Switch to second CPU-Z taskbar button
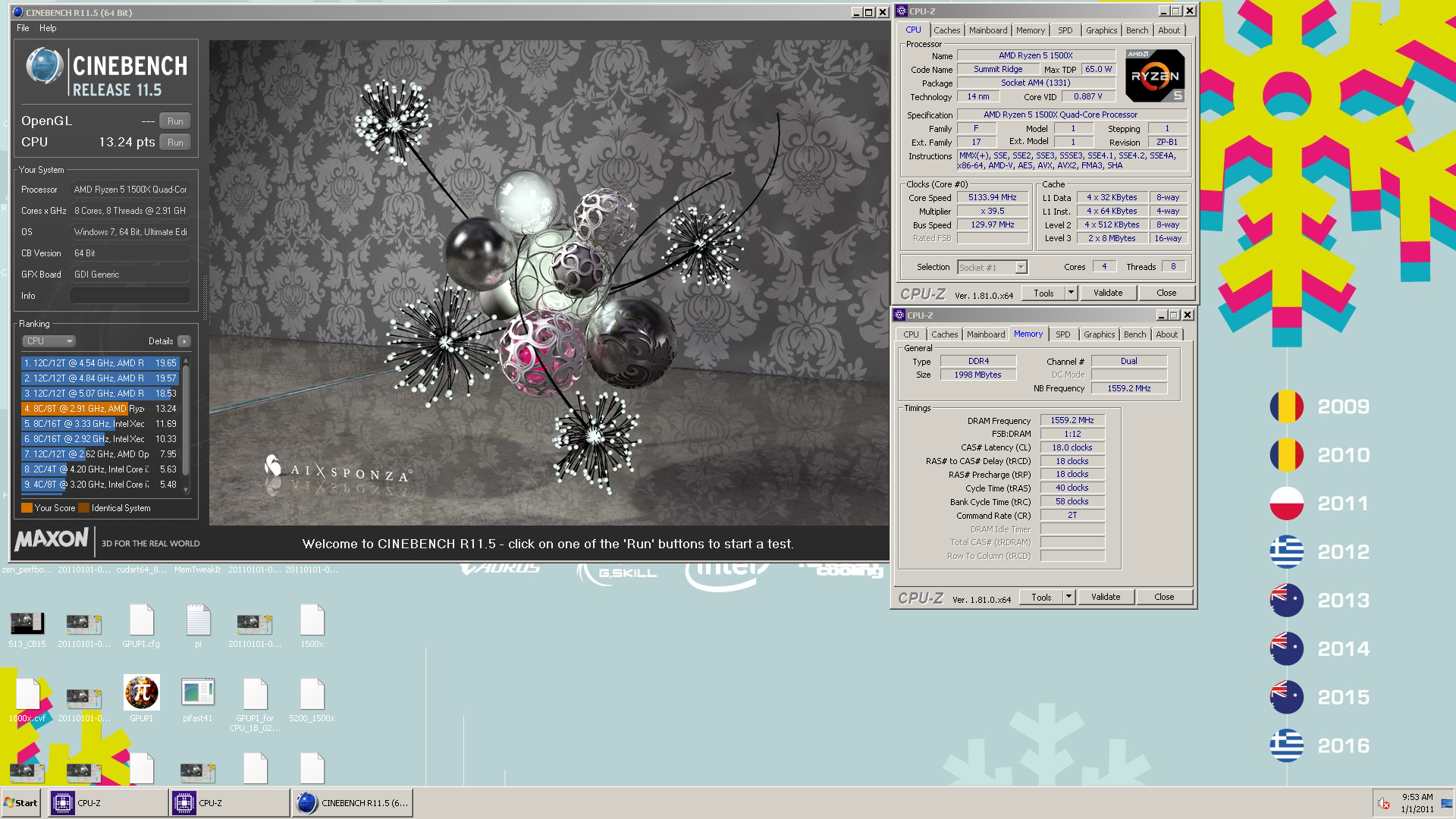 (230, 803)
